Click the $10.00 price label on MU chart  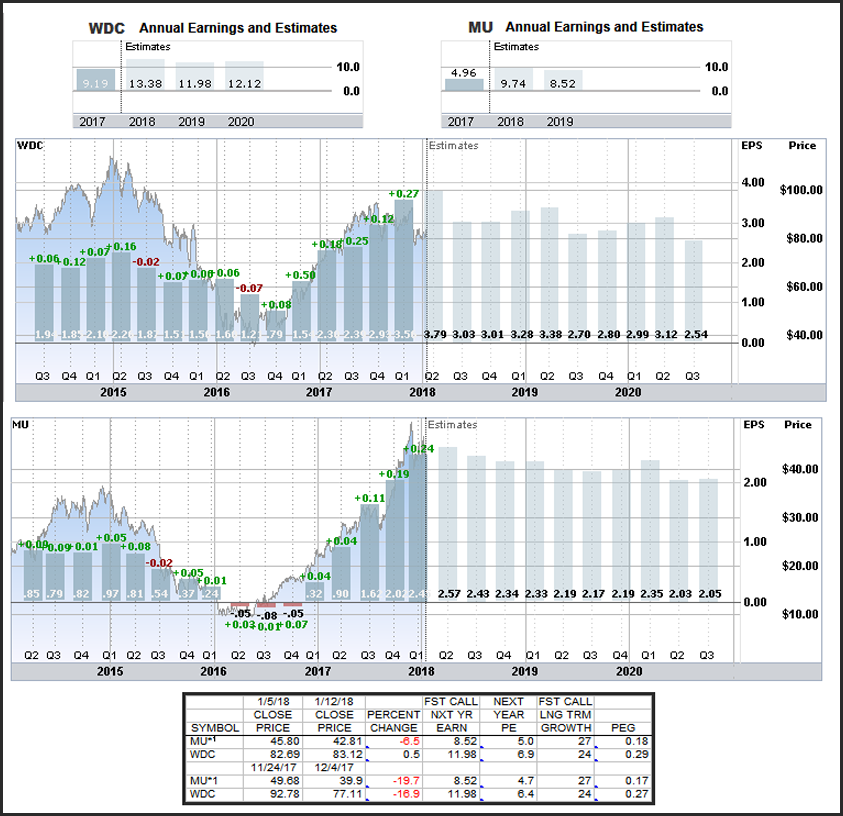(x=800, y=614)
